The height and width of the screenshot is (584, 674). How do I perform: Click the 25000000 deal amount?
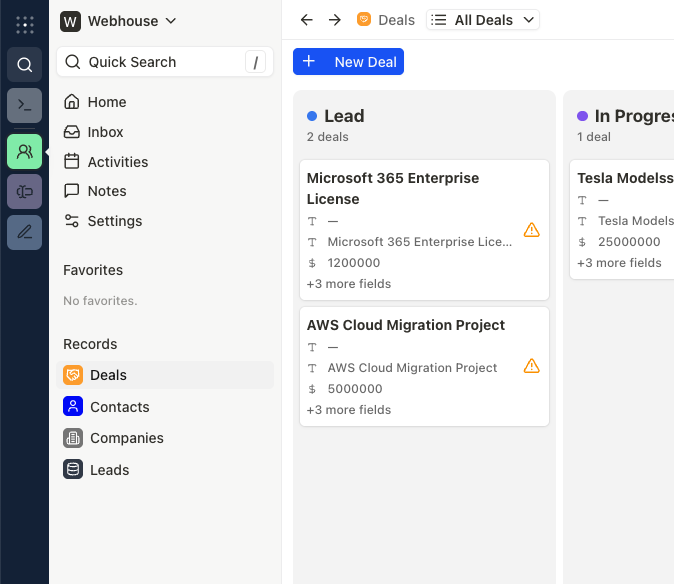629,242
